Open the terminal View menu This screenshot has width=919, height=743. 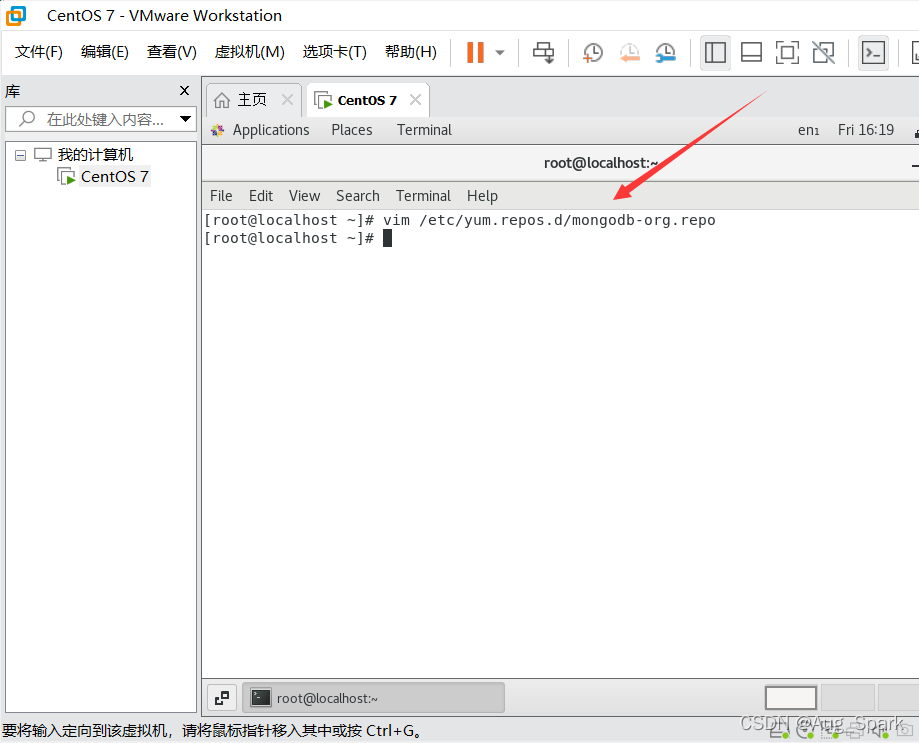(304, 196)
